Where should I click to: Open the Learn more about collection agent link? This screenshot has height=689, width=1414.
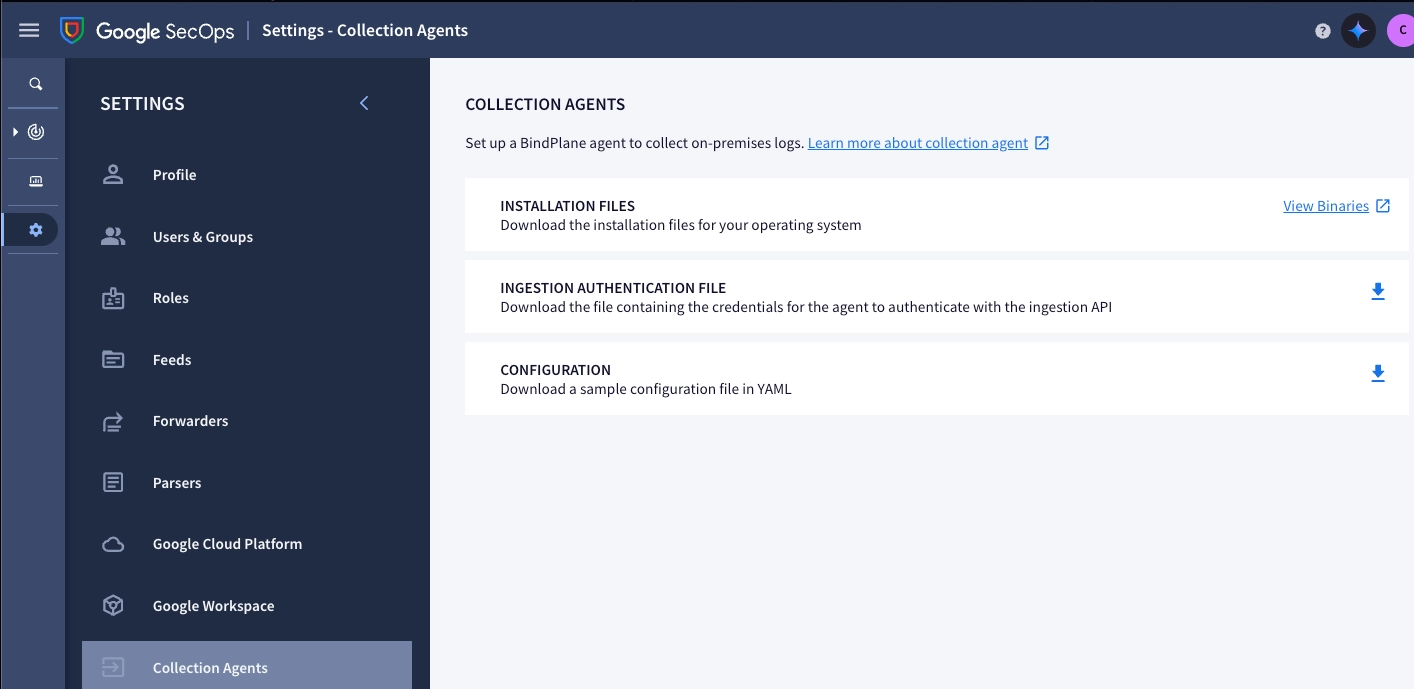(x=917, y=142)
